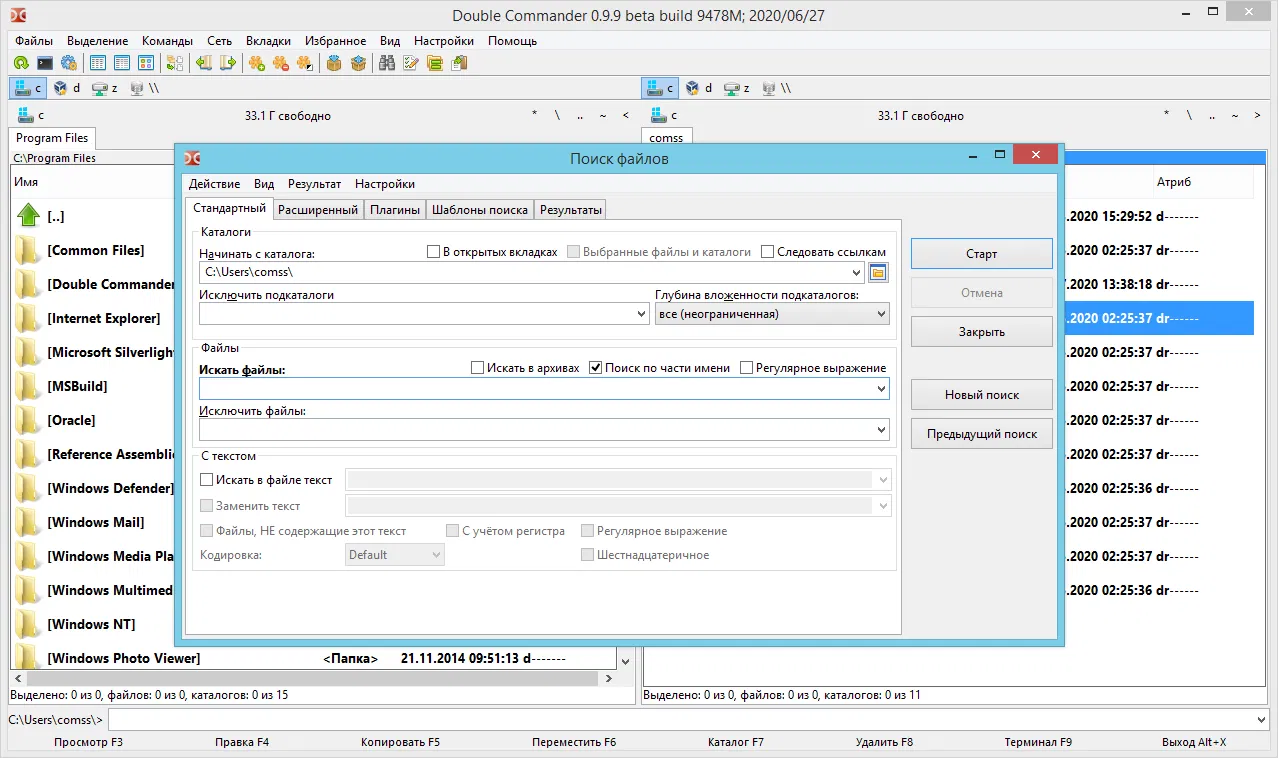1278x758 pixels.
Task: Expand the 'Начинать с каталога' path dropdown
Action: click(856, 272)
